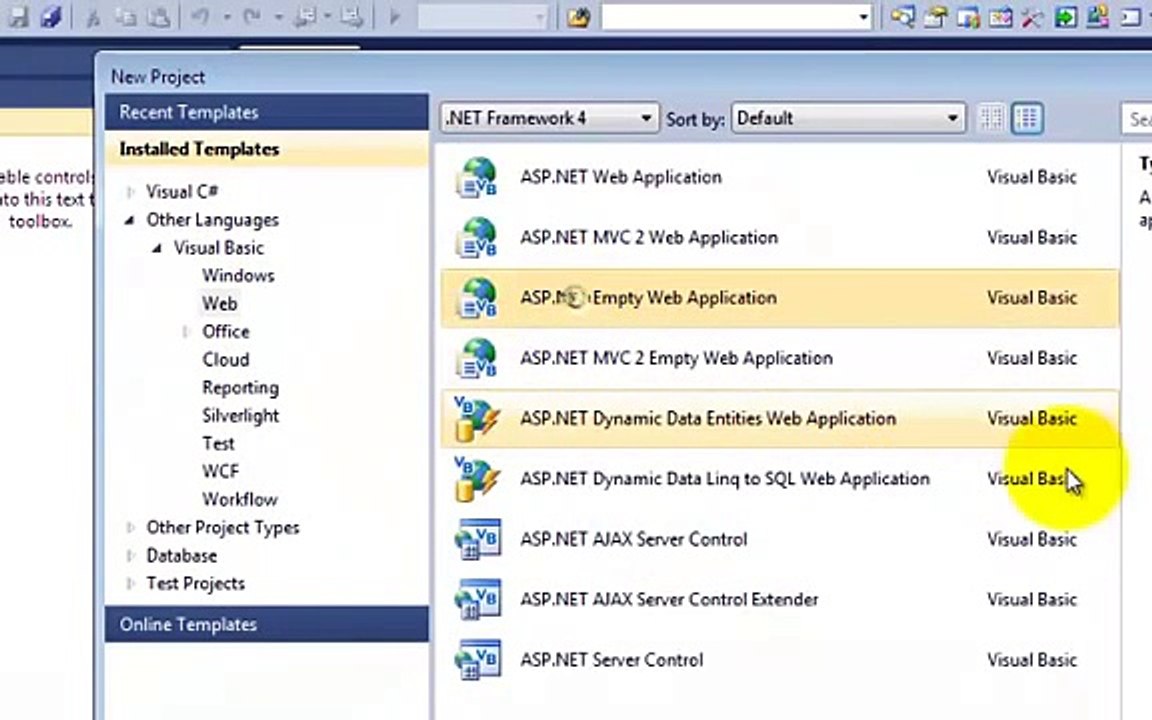Open the Undo history dropdown arrow

tap(226, 16)
